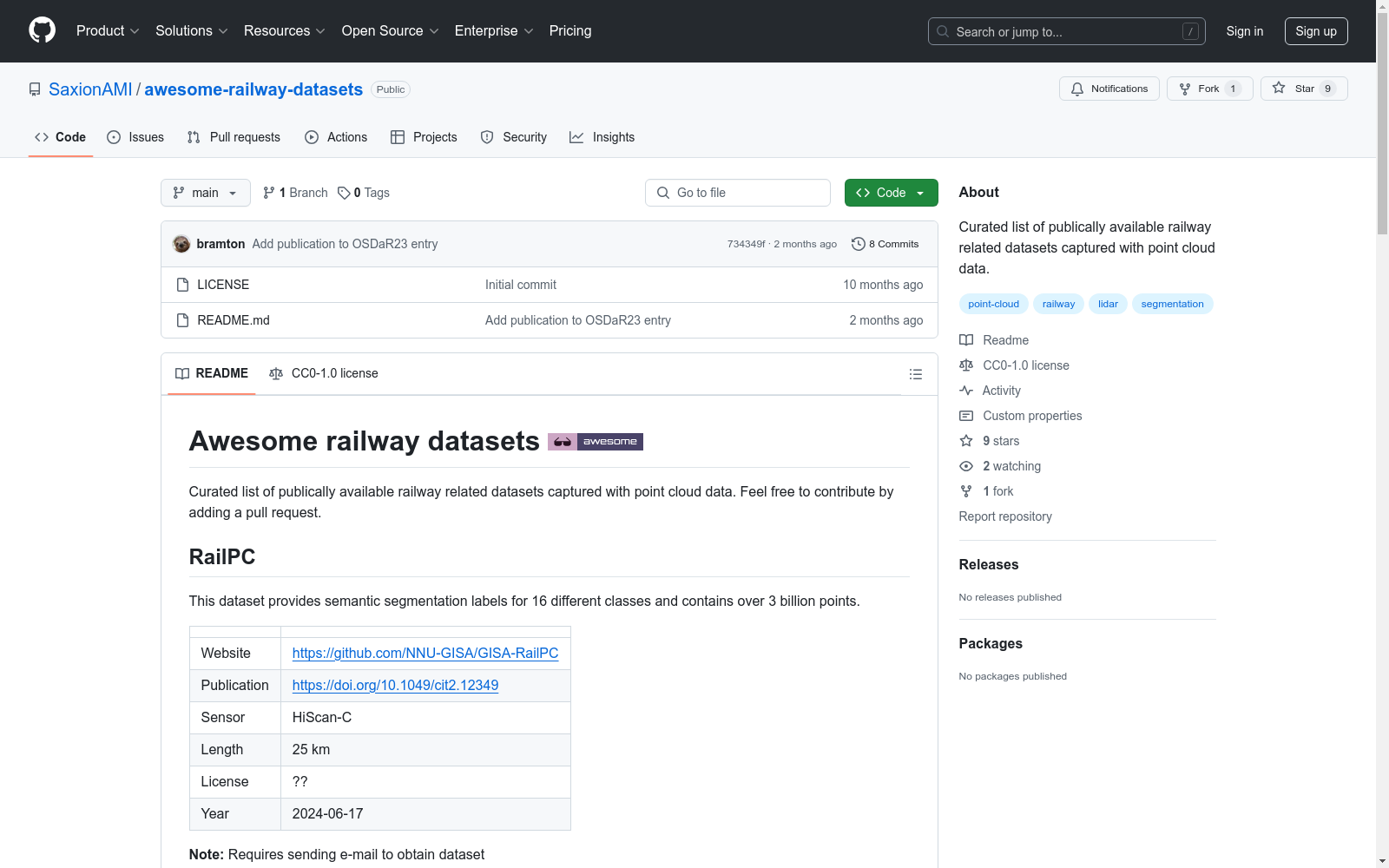
Task: Expand the Product menu
Action: pyautogui.click(x=108, y=30)
